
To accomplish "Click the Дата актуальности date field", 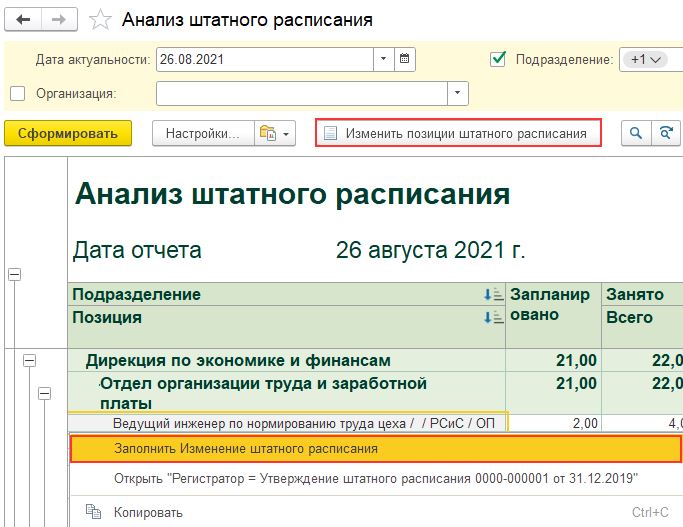I will click(x=265, y=59).
